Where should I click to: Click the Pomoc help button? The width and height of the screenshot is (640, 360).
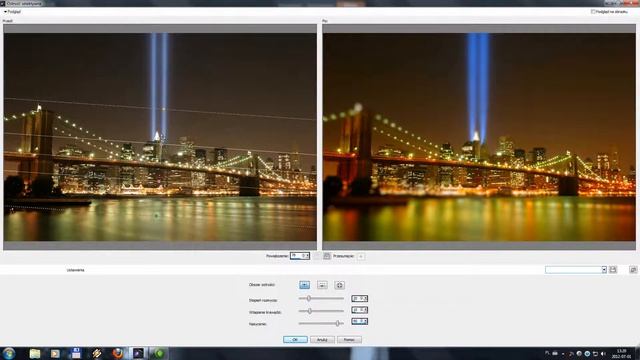tap(349, 340)
